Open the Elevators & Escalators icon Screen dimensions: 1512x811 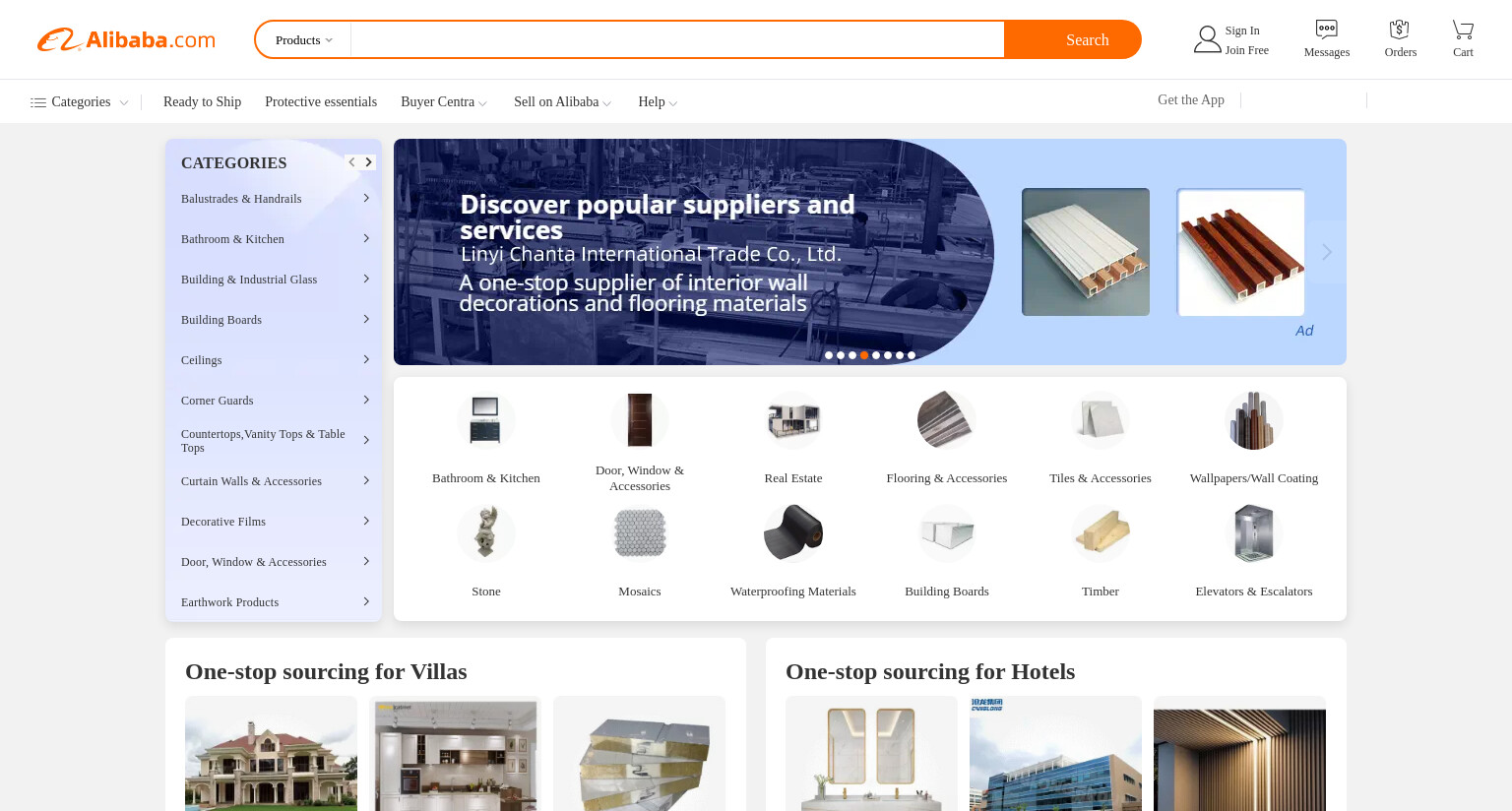(x=1254, y=532)
